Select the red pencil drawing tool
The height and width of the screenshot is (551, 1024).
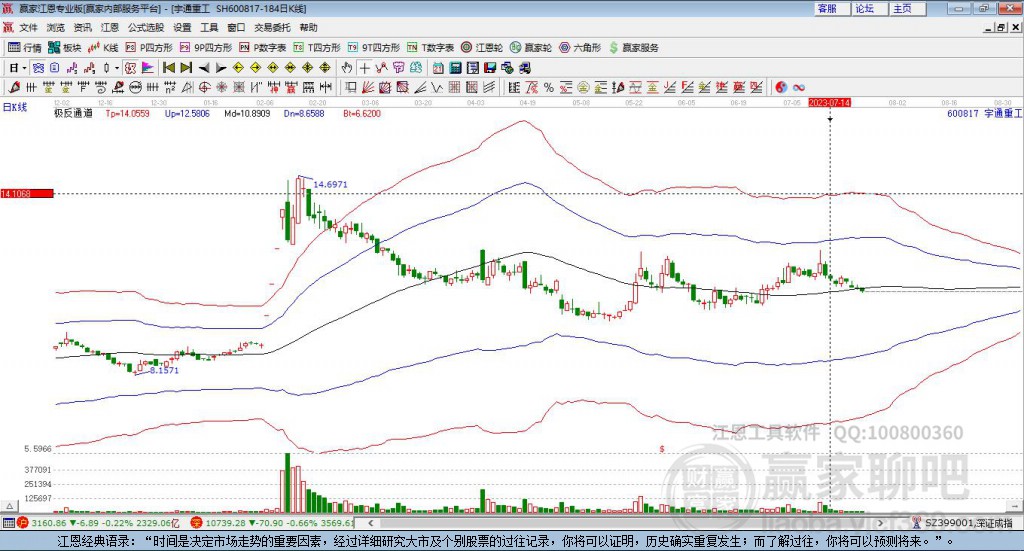[14, 87]
